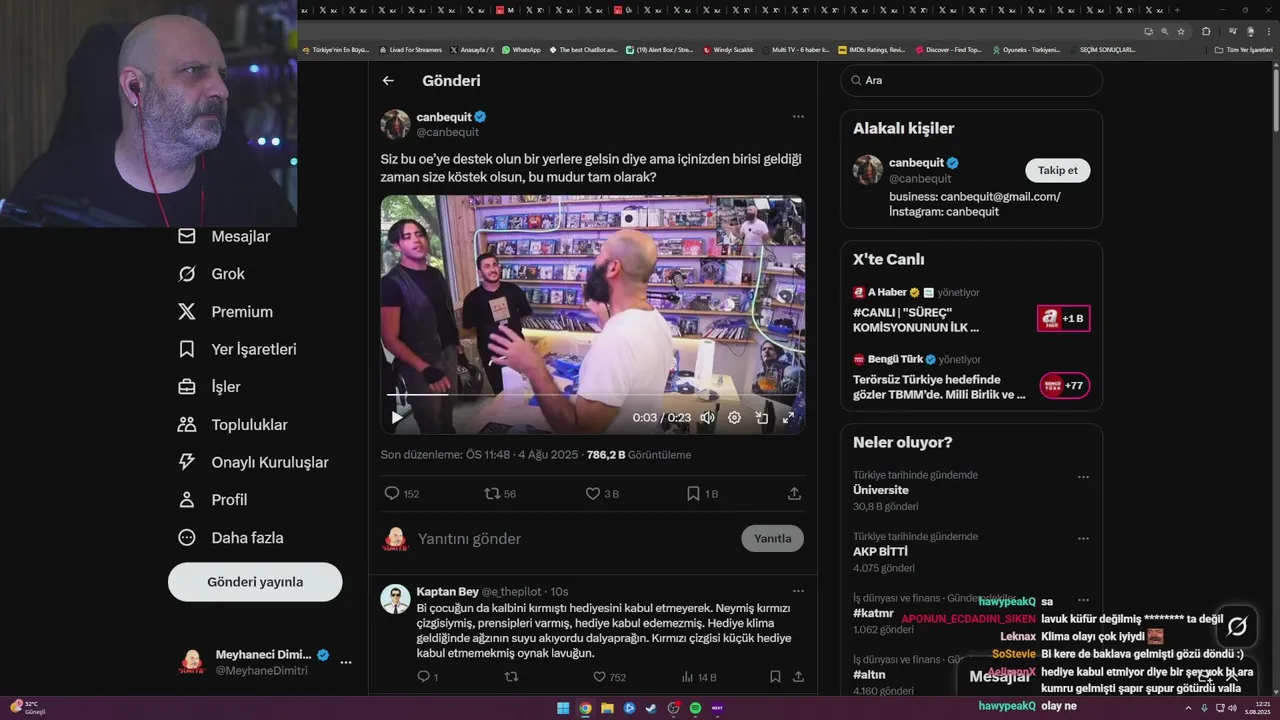Open the post's three-dot options menu
Screen dimensions: 1280x720
(798, 117)
